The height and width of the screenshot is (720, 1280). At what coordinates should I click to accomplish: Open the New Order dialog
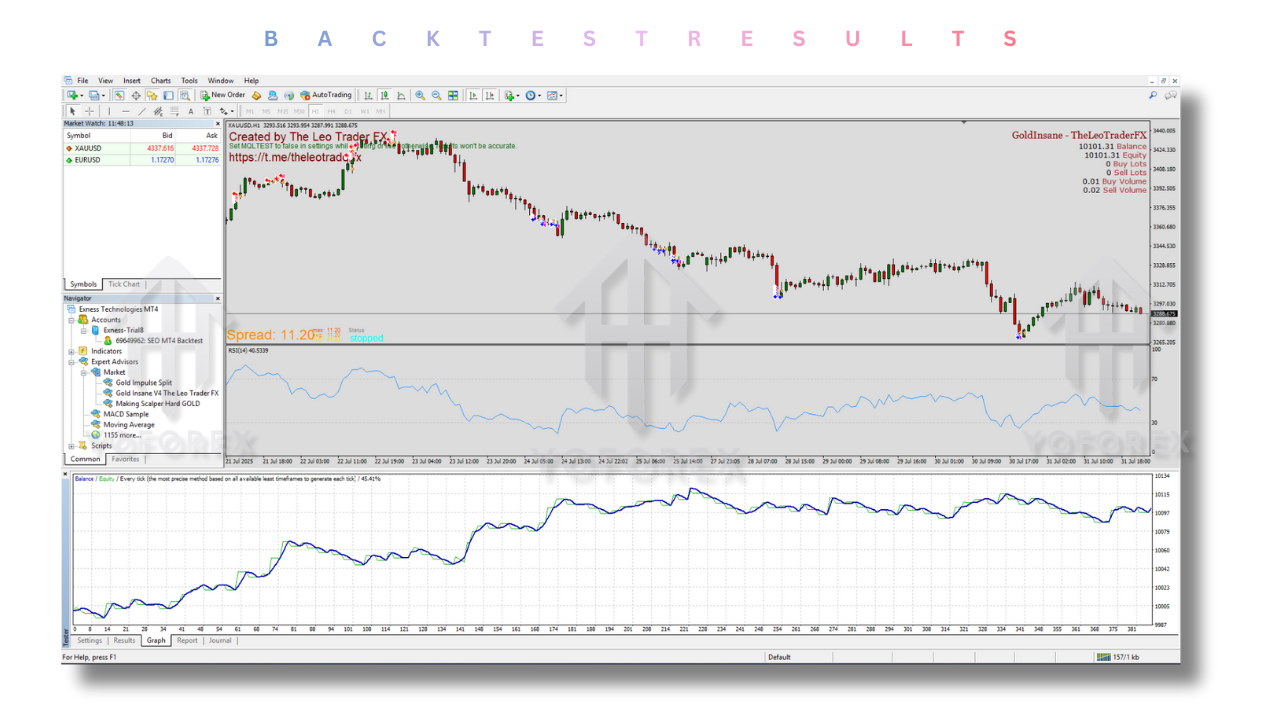click(x=225, y=95)
